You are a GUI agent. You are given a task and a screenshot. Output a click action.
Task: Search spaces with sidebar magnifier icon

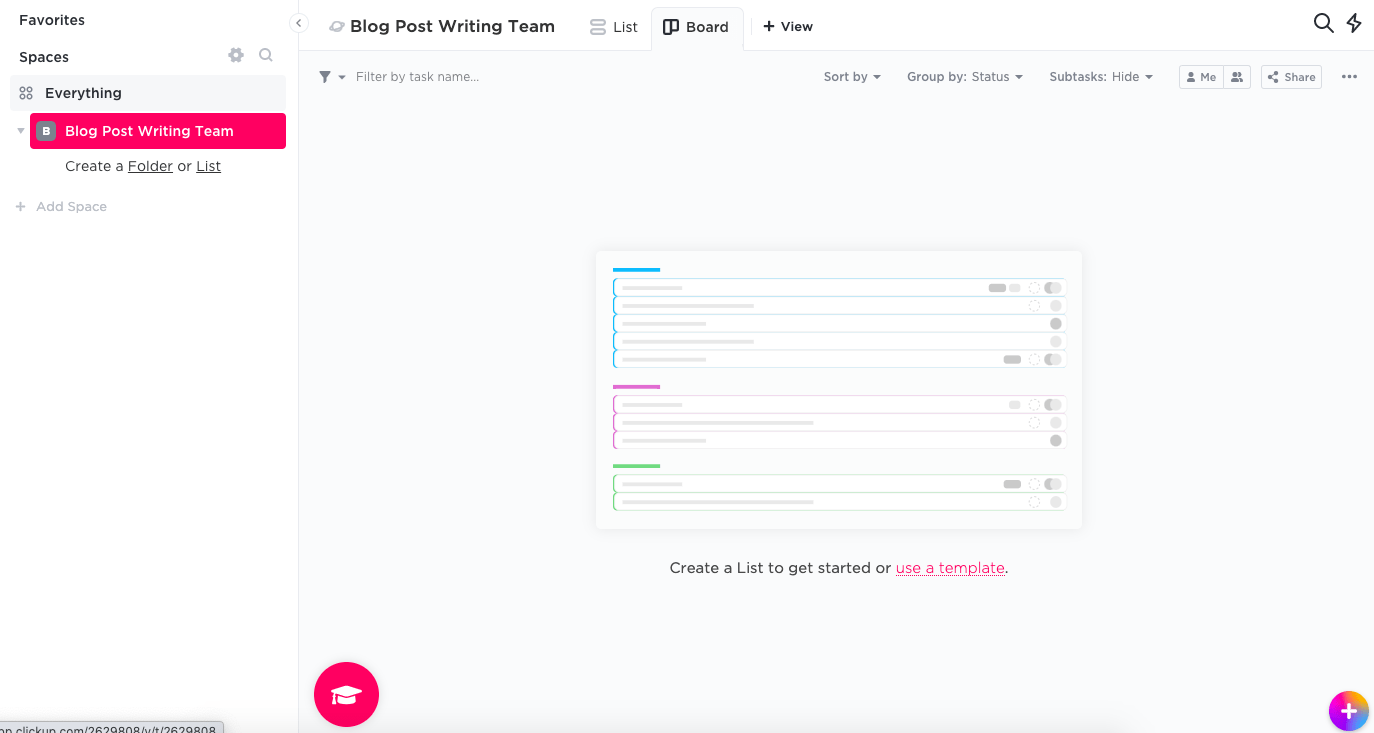point(266,55)
